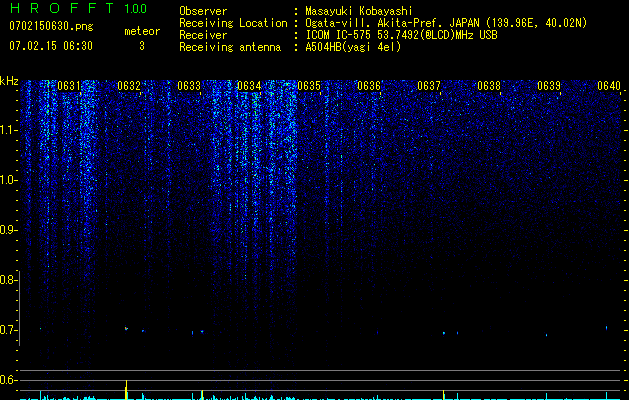Viewport: 629px width, 400px height.
Task: Click the 0.9 kHz axis label
Action: tap(8, 230)
